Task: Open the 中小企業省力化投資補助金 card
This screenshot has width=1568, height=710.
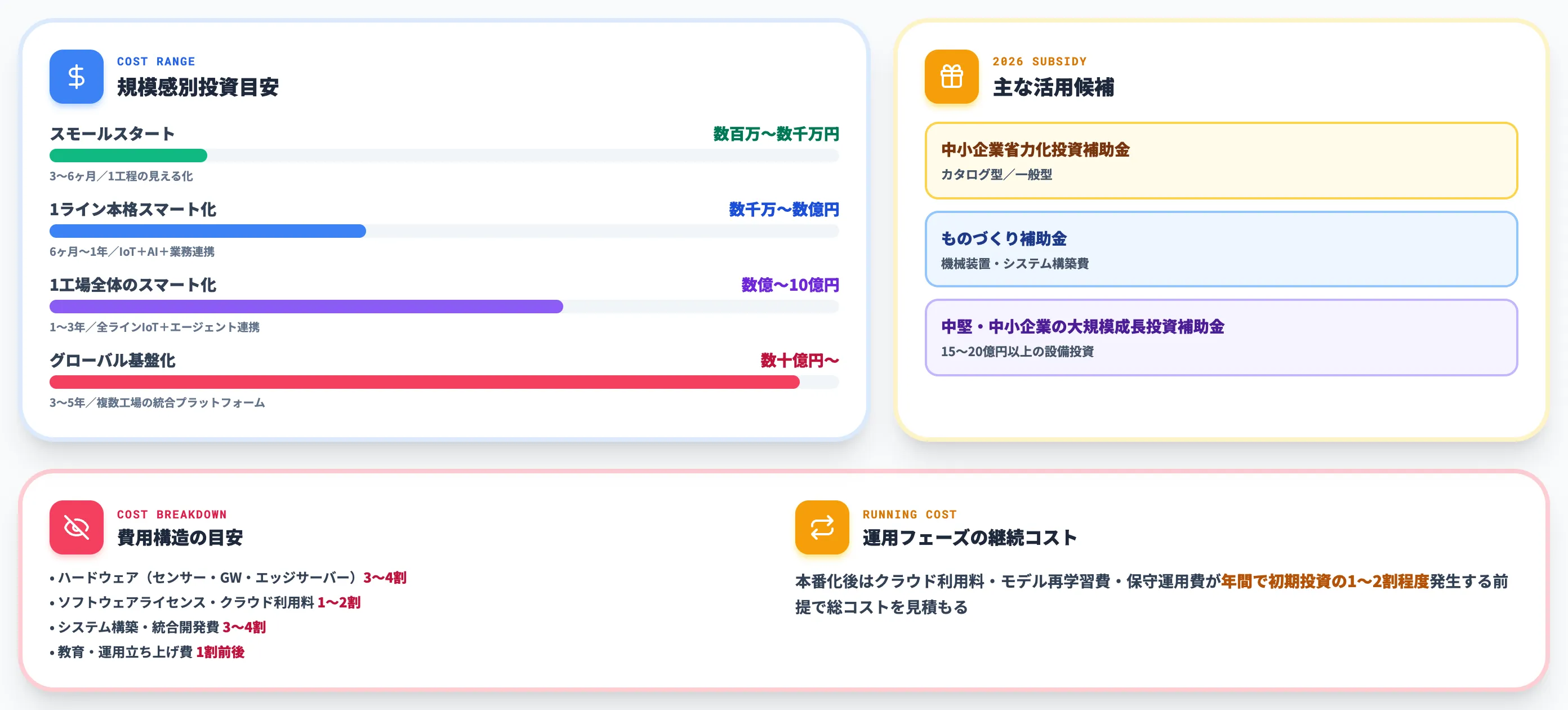Action: [x=1221, y=161]
